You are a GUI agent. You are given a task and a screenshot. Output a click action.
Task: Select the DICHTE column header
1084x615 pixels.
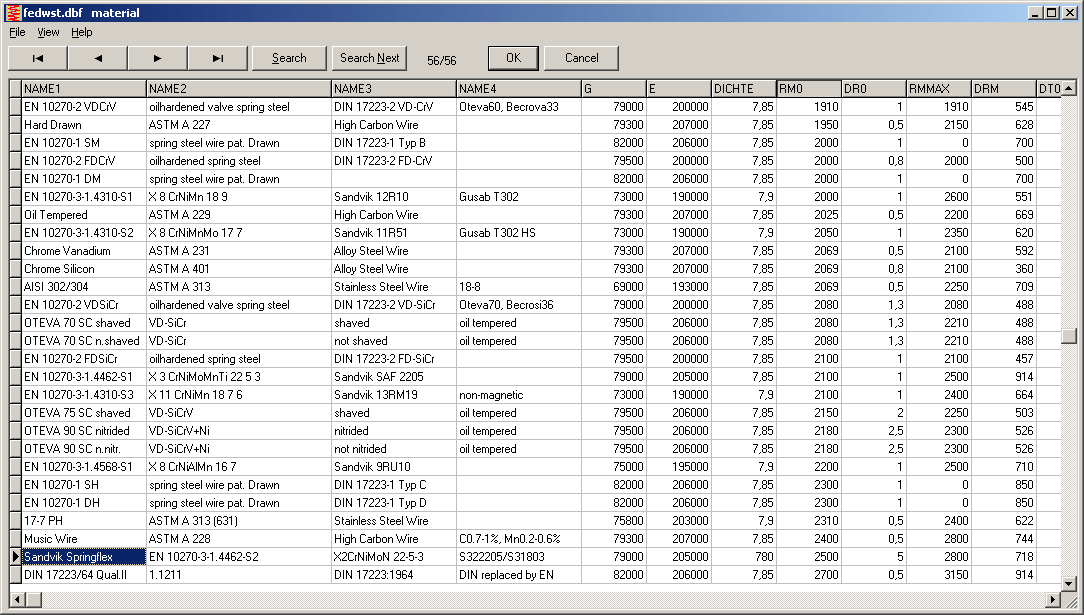(743, 89)
